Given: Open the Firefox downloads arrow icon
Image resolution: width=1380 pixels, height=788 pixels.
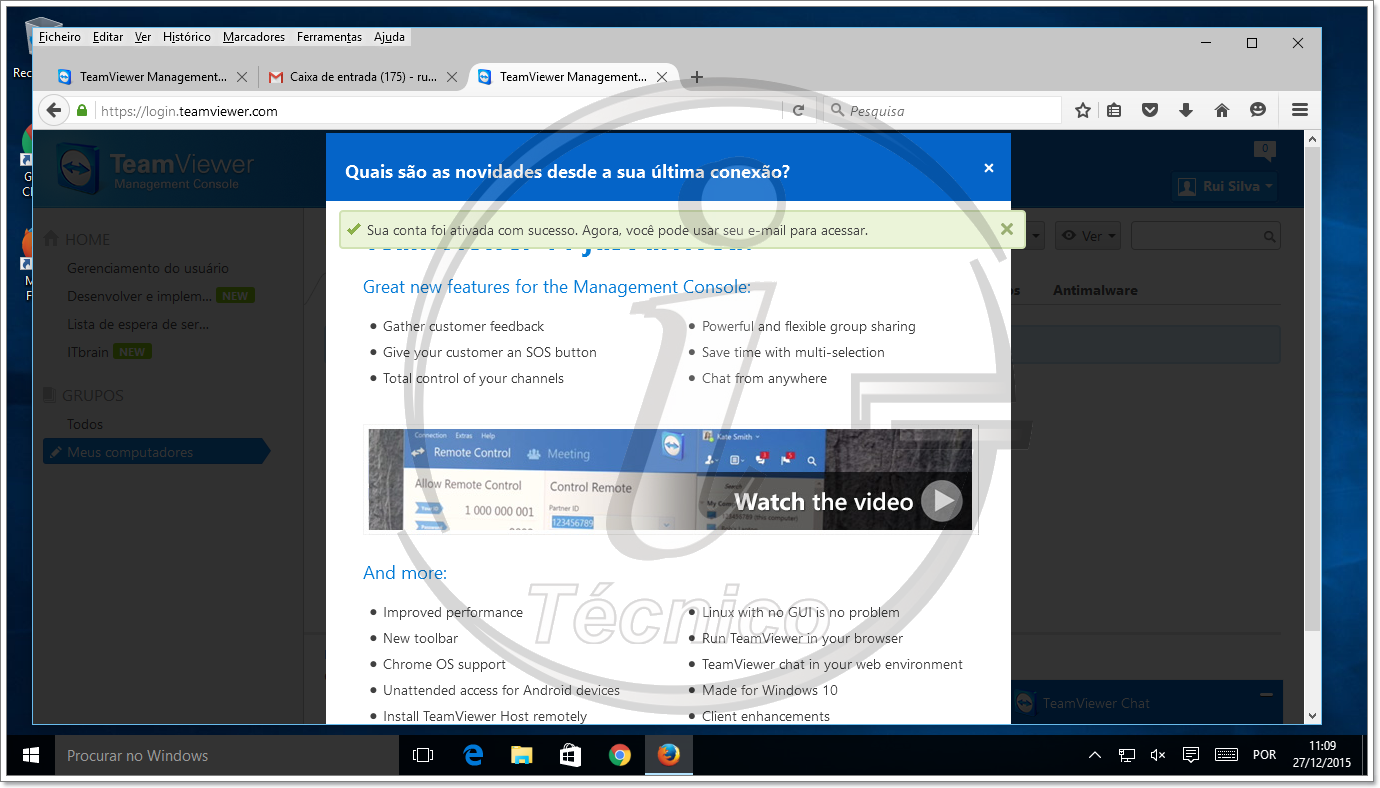Looking at the screenshot, I should [x=1186, y=111].
